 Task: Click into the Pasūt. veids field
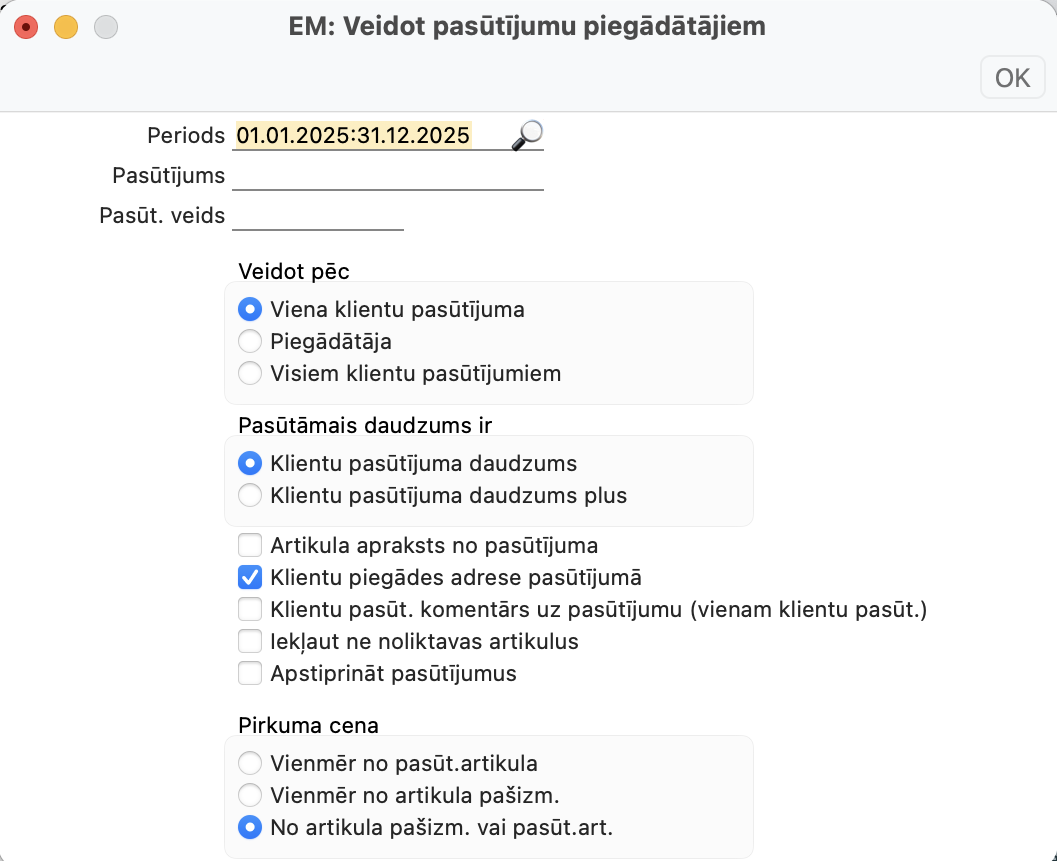(317, 216)
